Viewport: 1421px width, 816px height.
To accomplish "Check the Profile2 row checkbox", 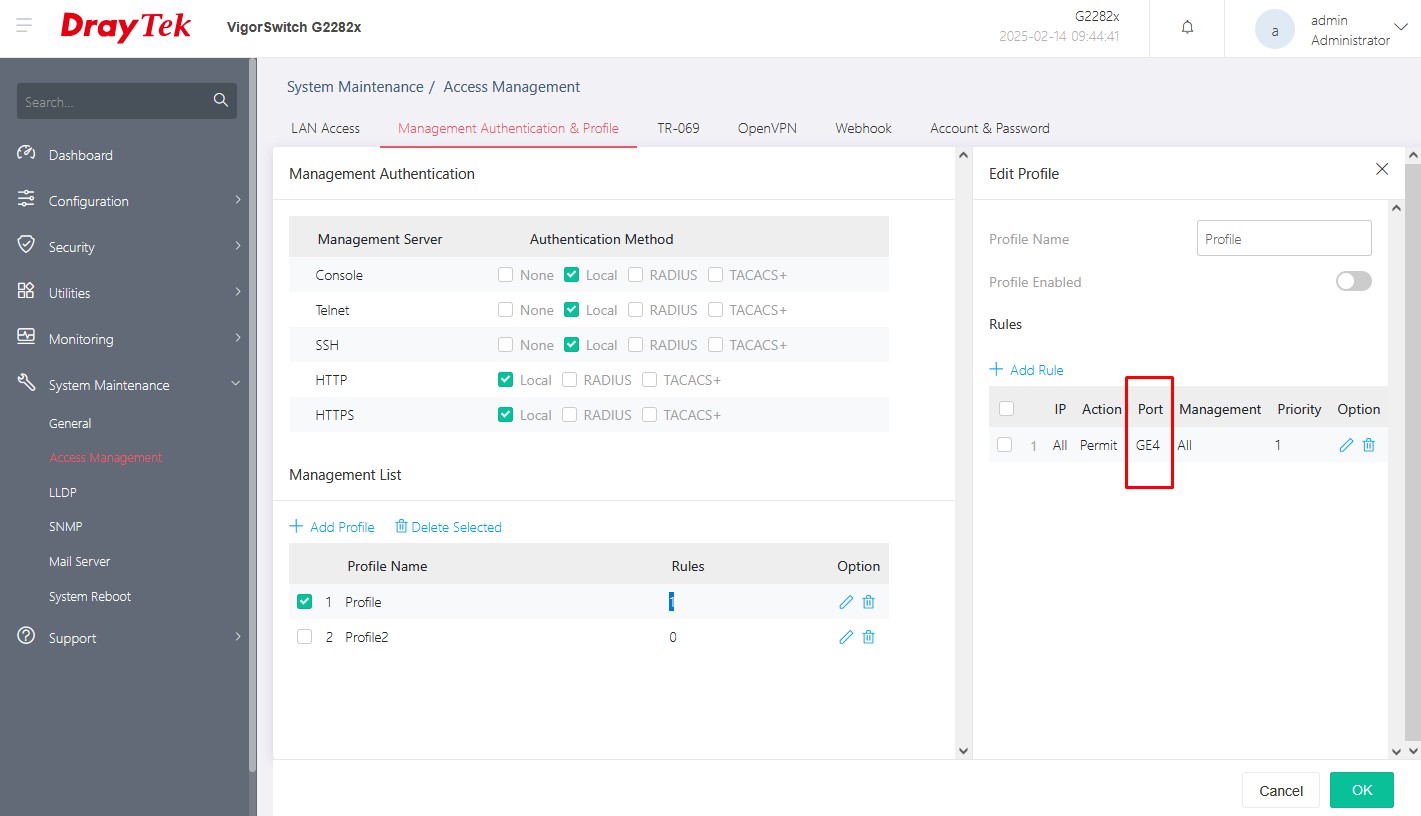I will pos(305,637).
